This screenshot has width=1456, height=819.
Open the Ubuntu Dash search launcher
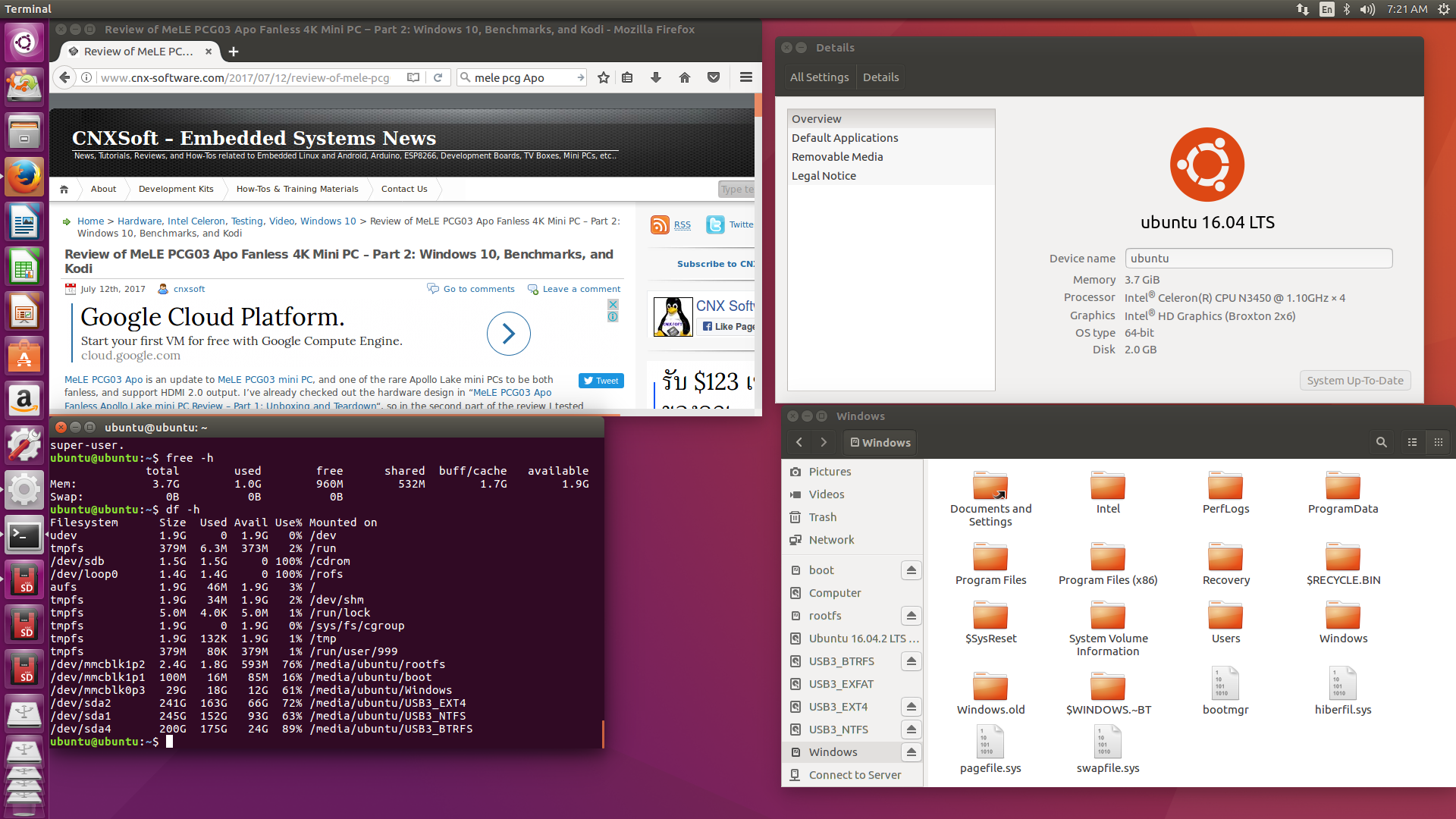point(24,42)
